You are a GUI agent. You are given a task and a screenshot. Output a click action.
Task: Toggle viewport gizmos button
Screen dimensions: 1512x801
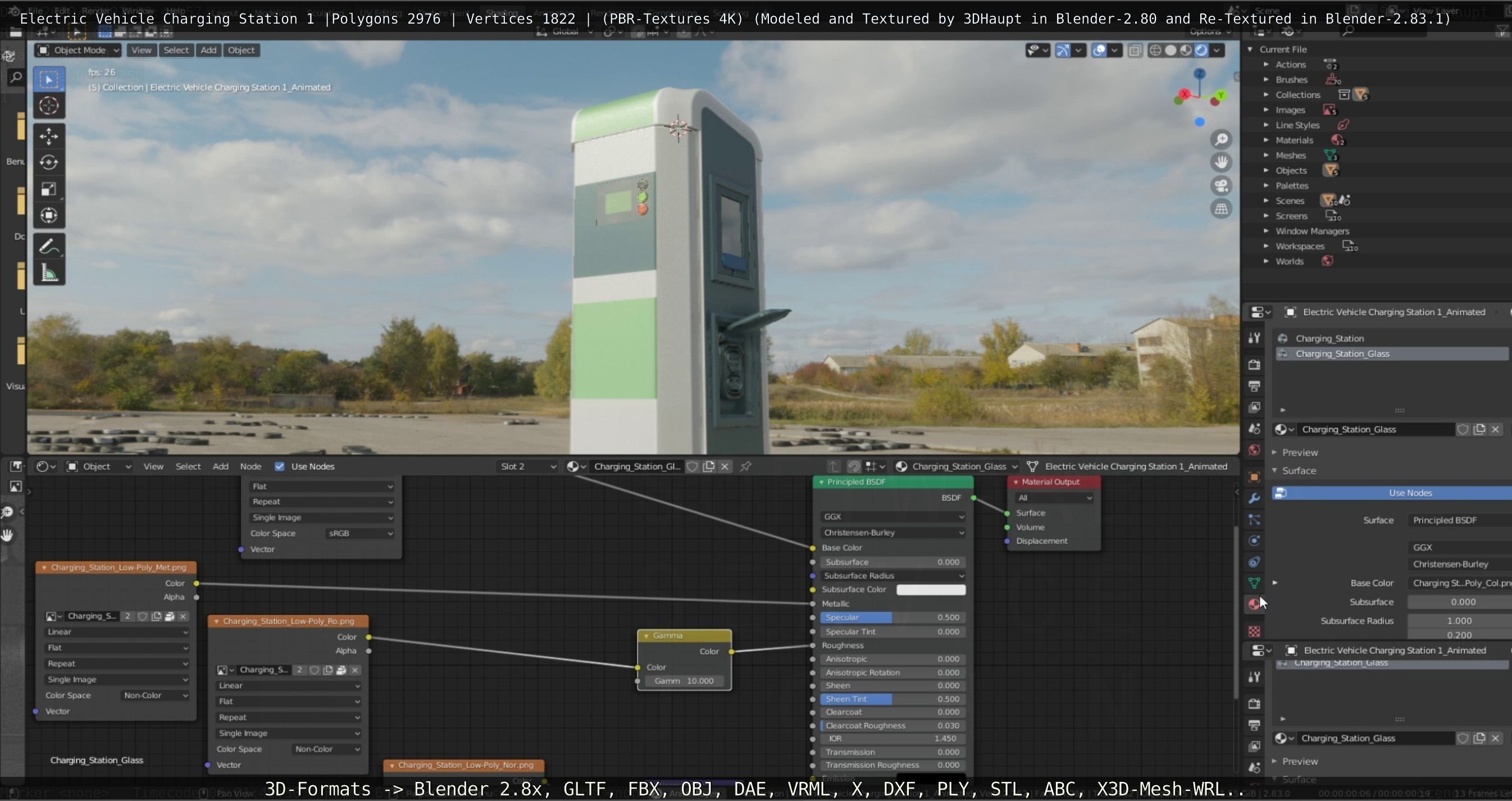[x=1063, y=51]
